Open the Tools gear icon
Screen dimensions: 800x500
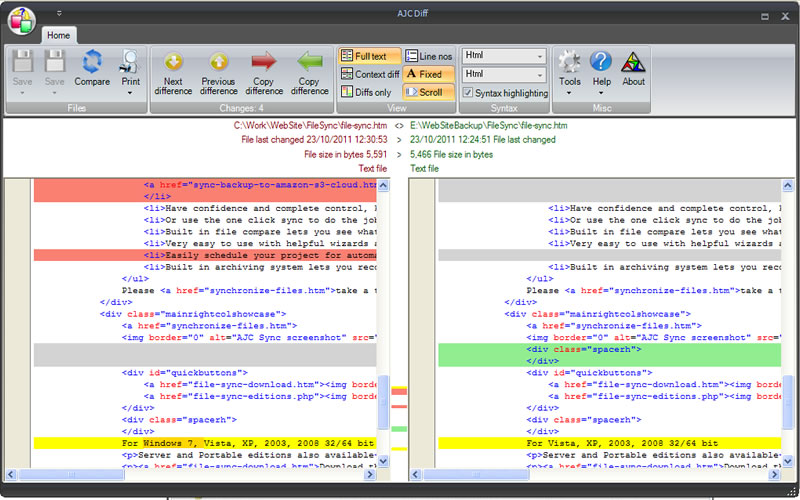[569, 62]
